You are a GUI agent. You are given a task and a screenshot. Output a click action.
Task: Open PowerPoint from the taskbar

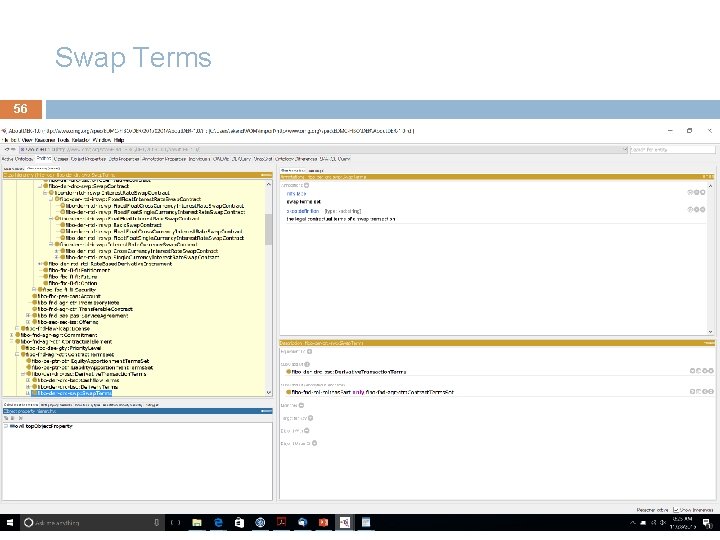point(324,523)
